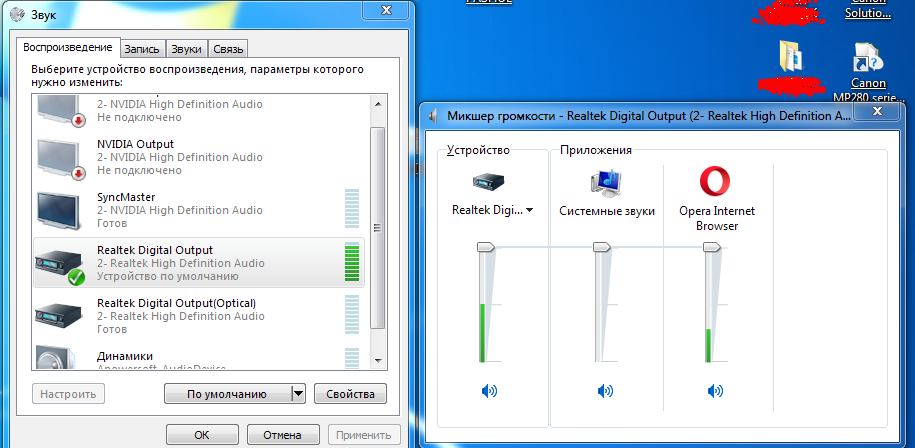The image size is (915, 448).
Task: Click the NVIDIA Output device name
Action: [135, 144]
